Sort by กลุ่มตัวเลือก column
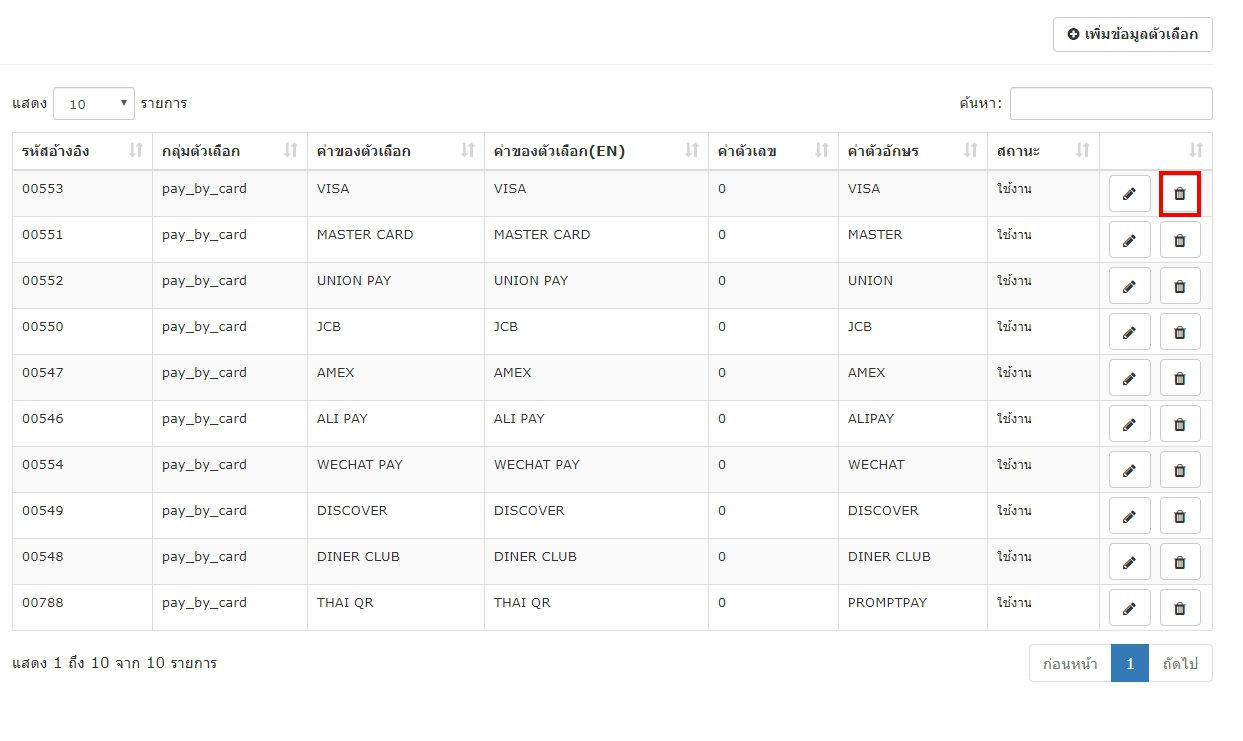 [230, 151]
